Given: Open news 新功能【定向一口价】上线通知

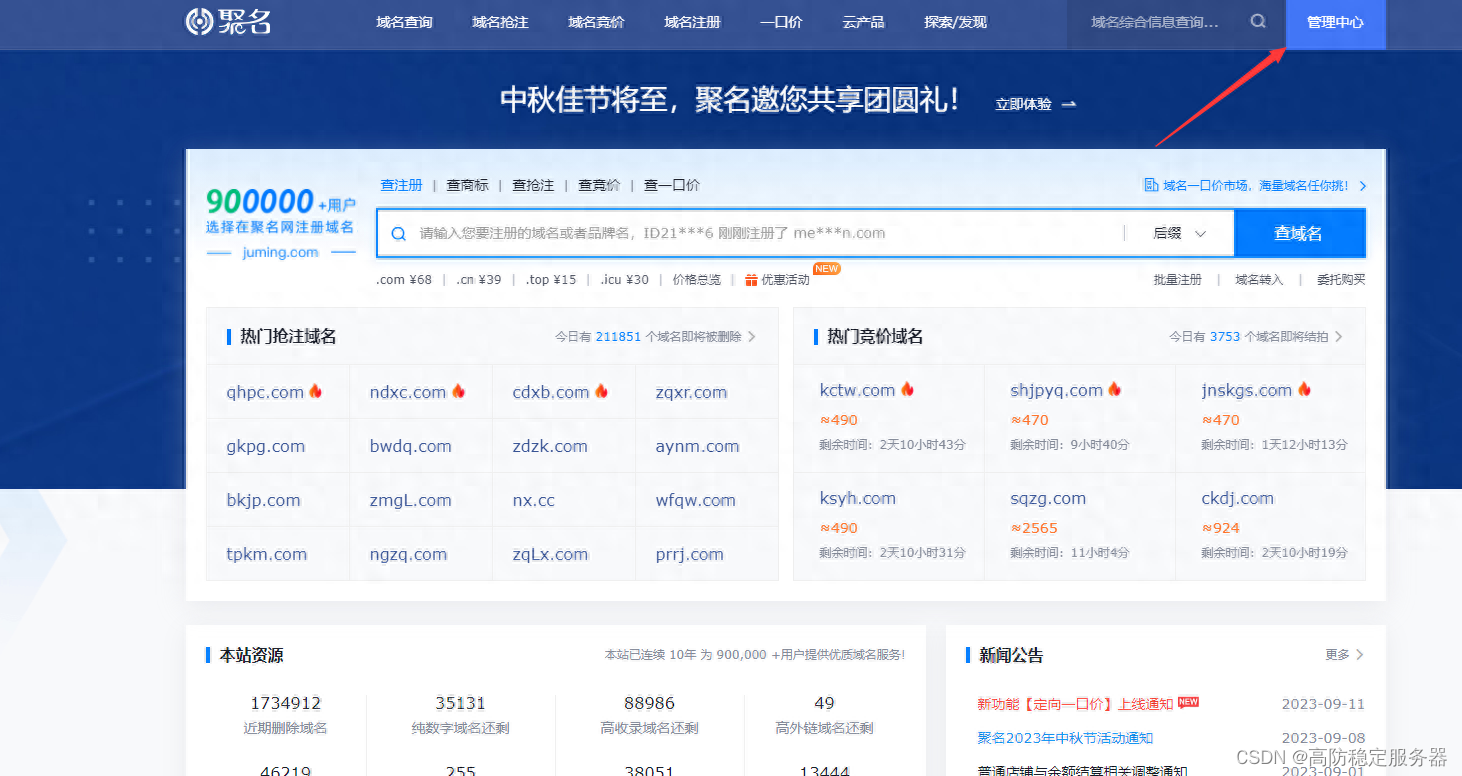Looking at the screenshot, I should [1075, 704].
